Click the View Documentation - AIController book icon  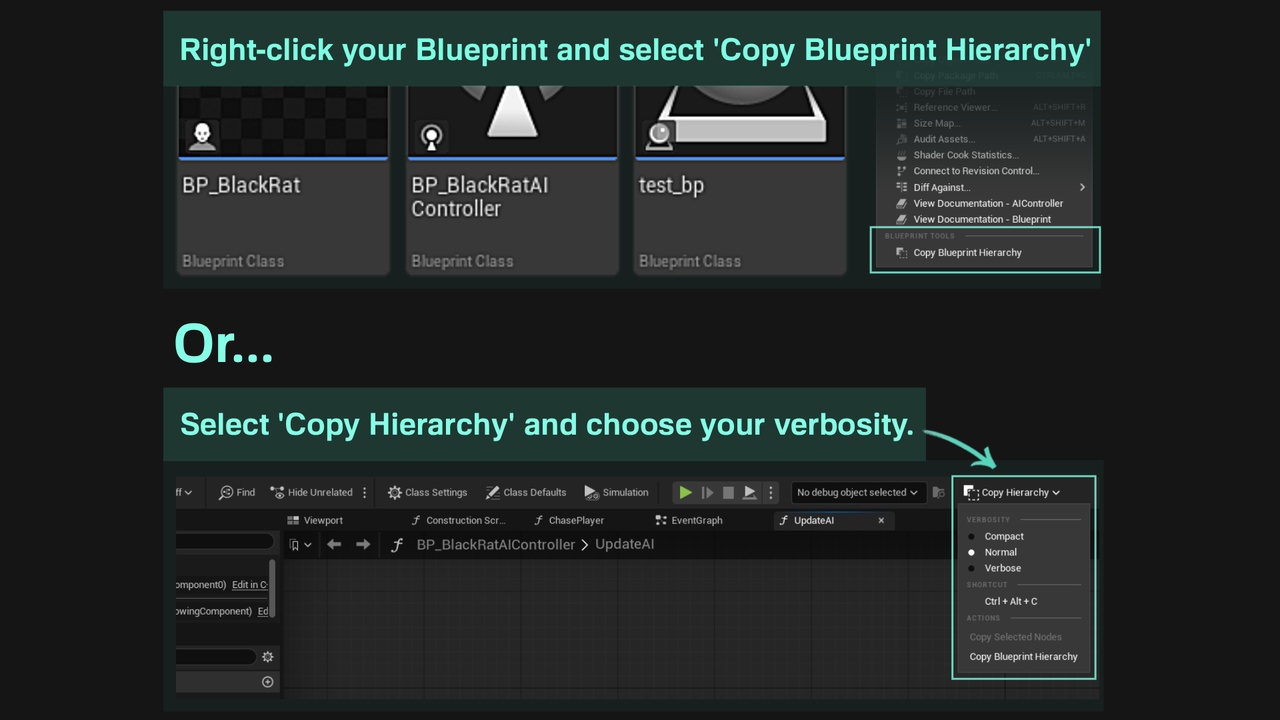tap(902, 203)
